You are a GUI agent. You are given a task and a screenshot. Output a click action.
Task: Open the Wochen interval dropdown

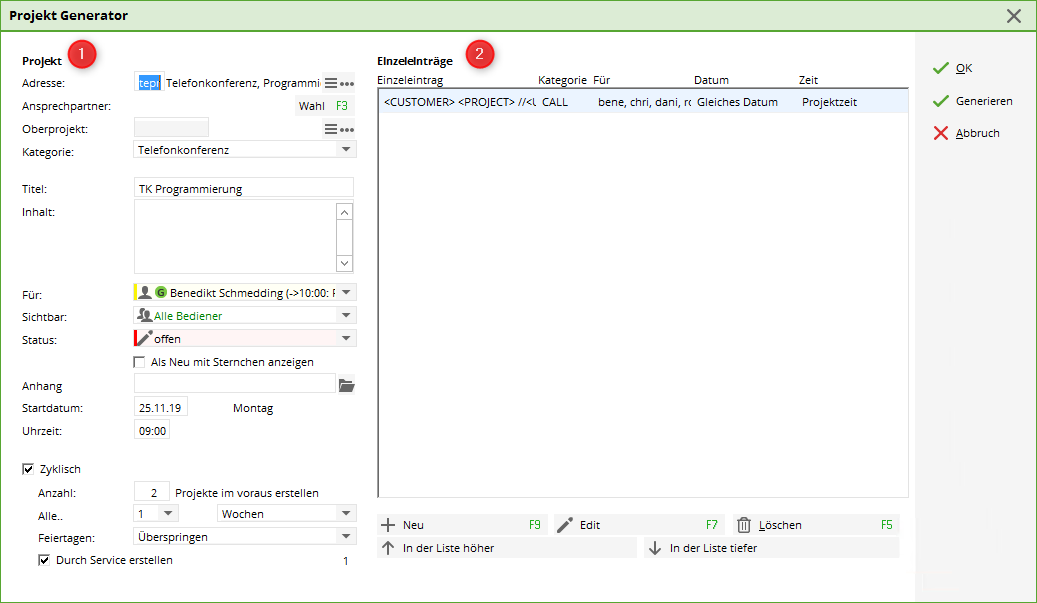[346, 513]
